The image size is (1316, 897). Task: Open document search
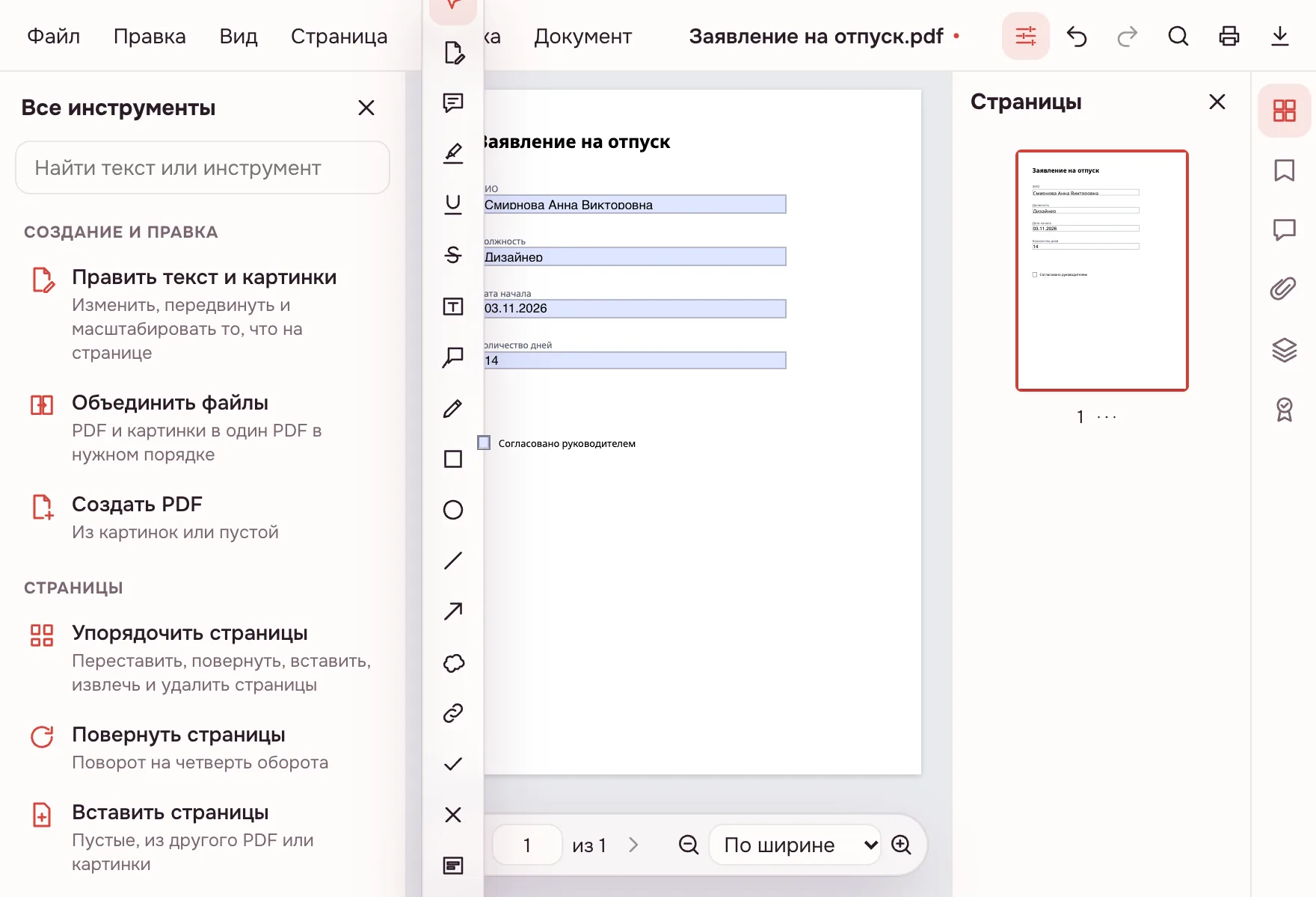coord(1178,36)
